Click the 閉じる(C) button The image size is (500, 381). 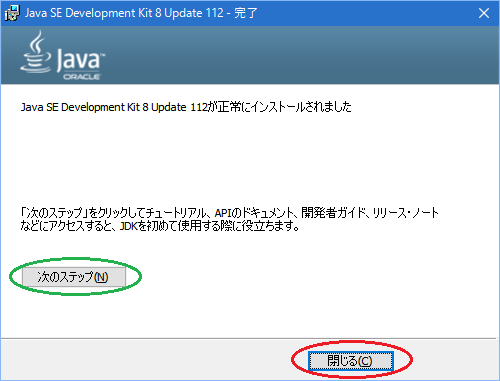click(350, 360)
